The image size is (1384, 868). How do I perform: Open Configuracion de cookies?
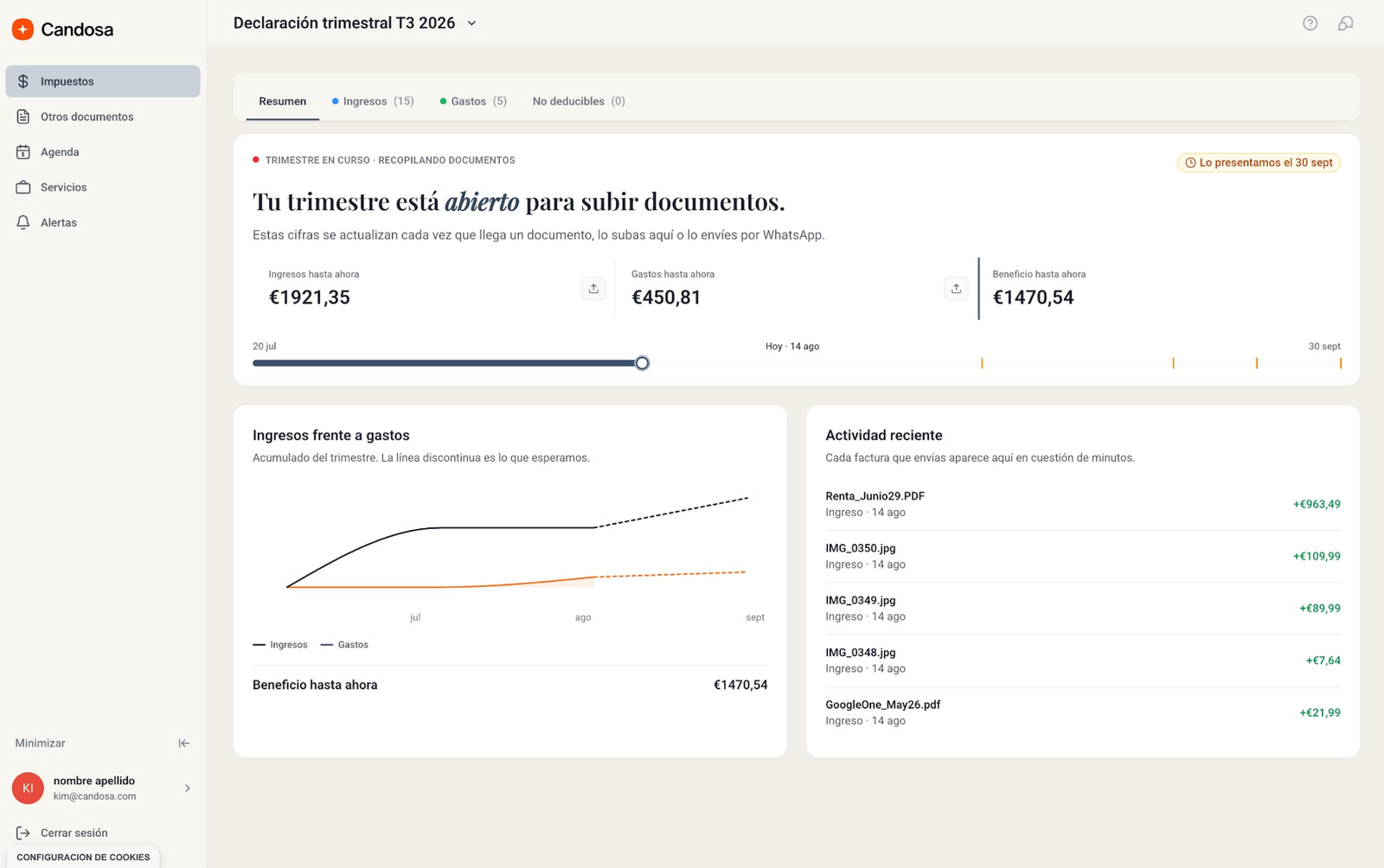tap(83, 858)
